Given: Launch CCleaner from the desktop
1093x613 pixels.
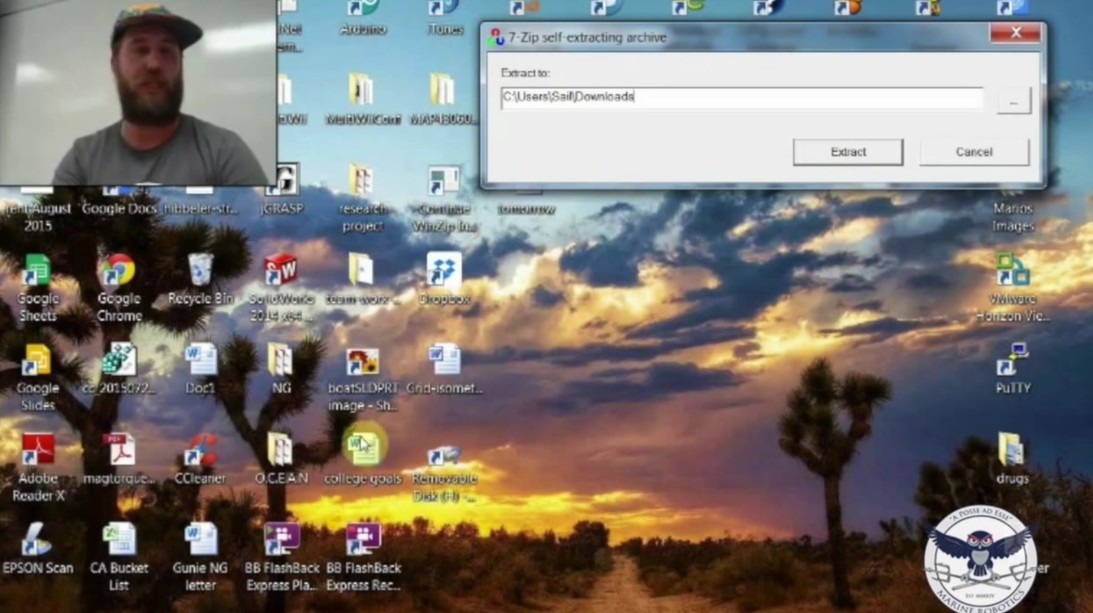Looking at the screenshot, I should [200, 452].
